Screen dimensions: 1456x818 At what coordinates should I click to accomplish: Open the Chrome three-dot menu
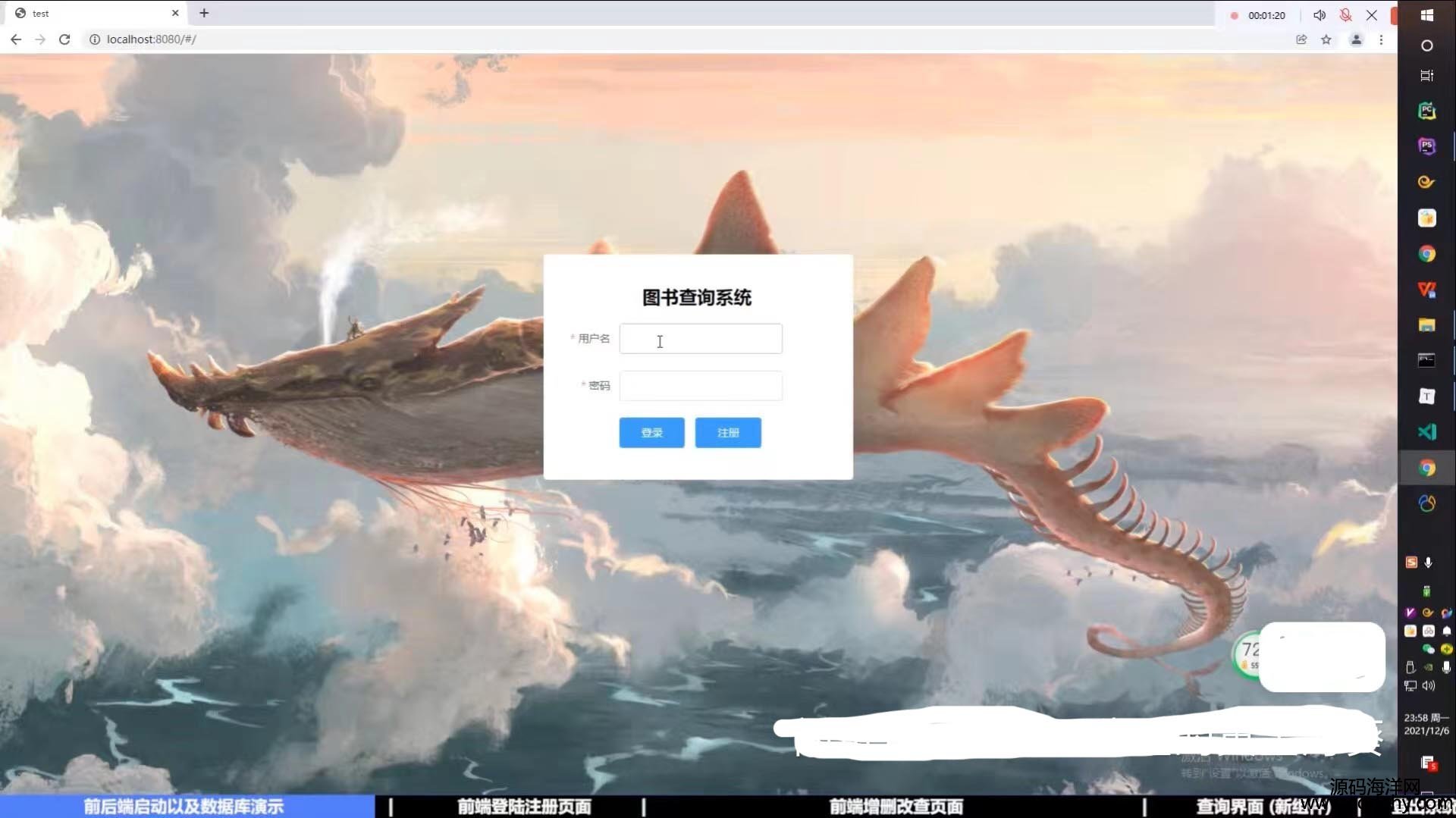pyautogui.click(x=1381, y=39)
